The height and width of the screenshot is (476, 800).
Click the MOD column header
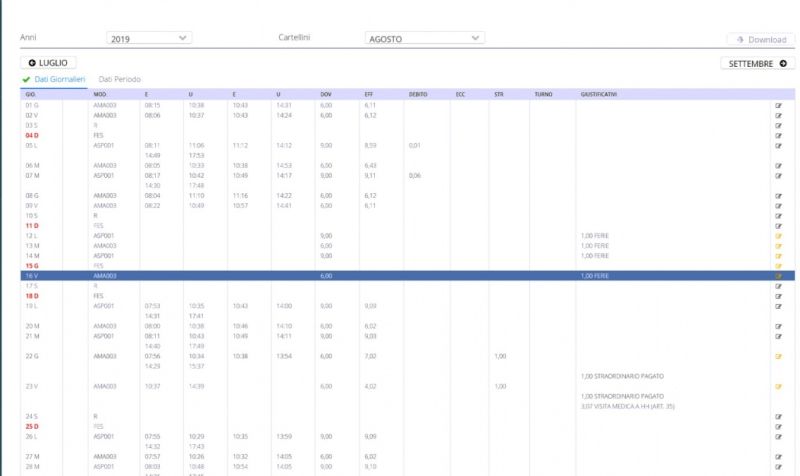tap(99, 94)
